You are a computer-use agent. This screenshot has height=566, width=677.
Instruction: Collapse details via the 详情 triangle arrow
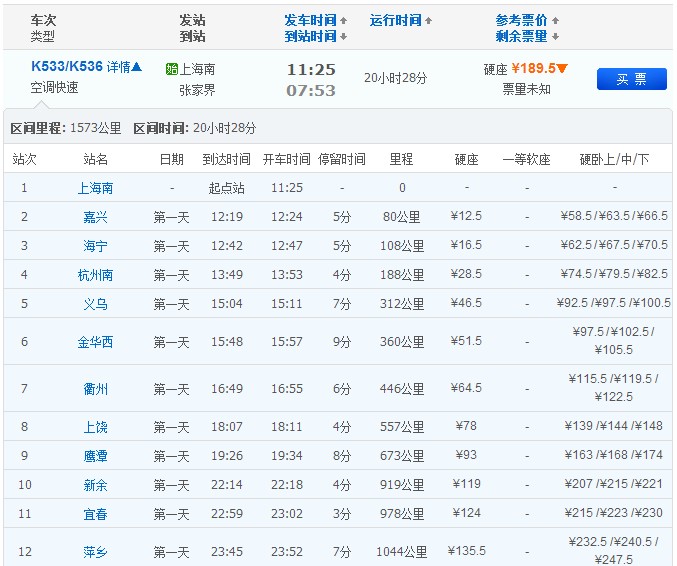(x=137, y=67)
